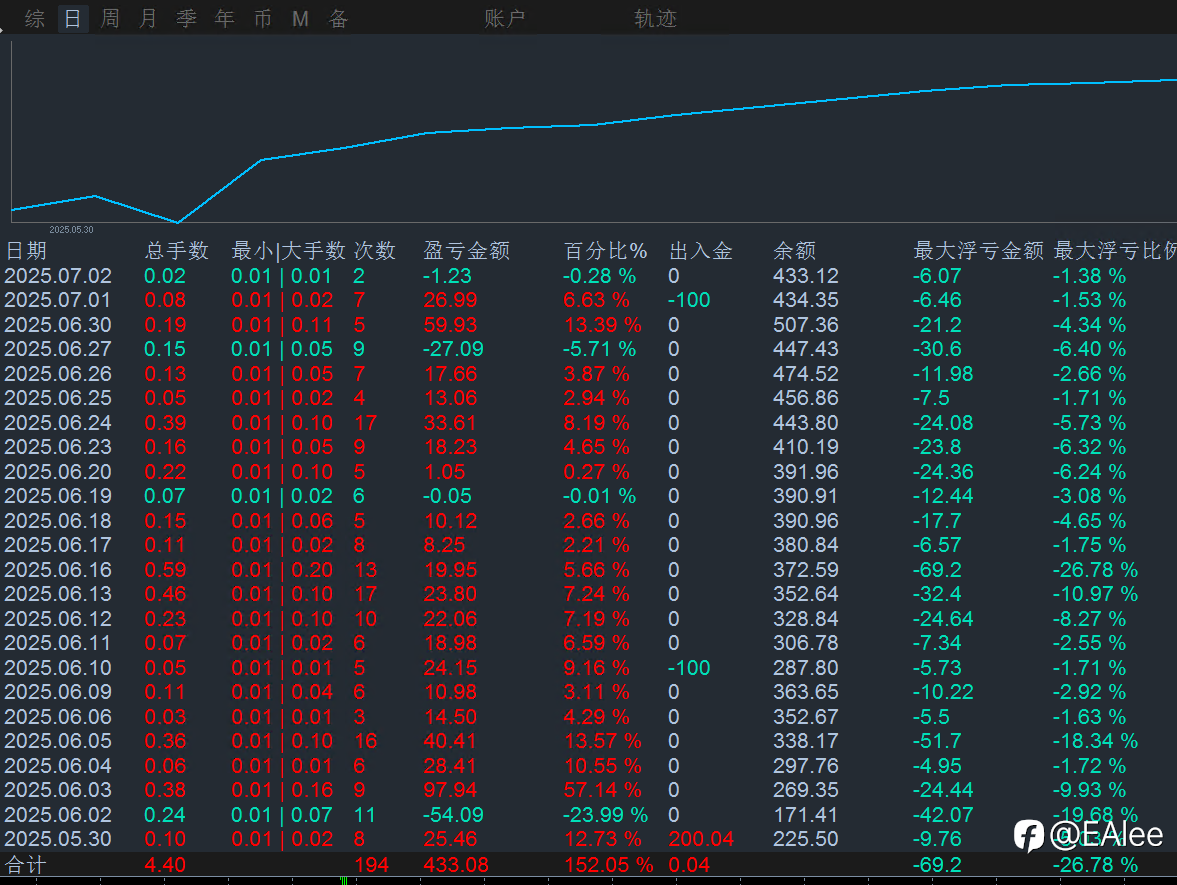The image size is (1177, 885).
Task: Click the total lots 4.40
Action: coord(165,865)
